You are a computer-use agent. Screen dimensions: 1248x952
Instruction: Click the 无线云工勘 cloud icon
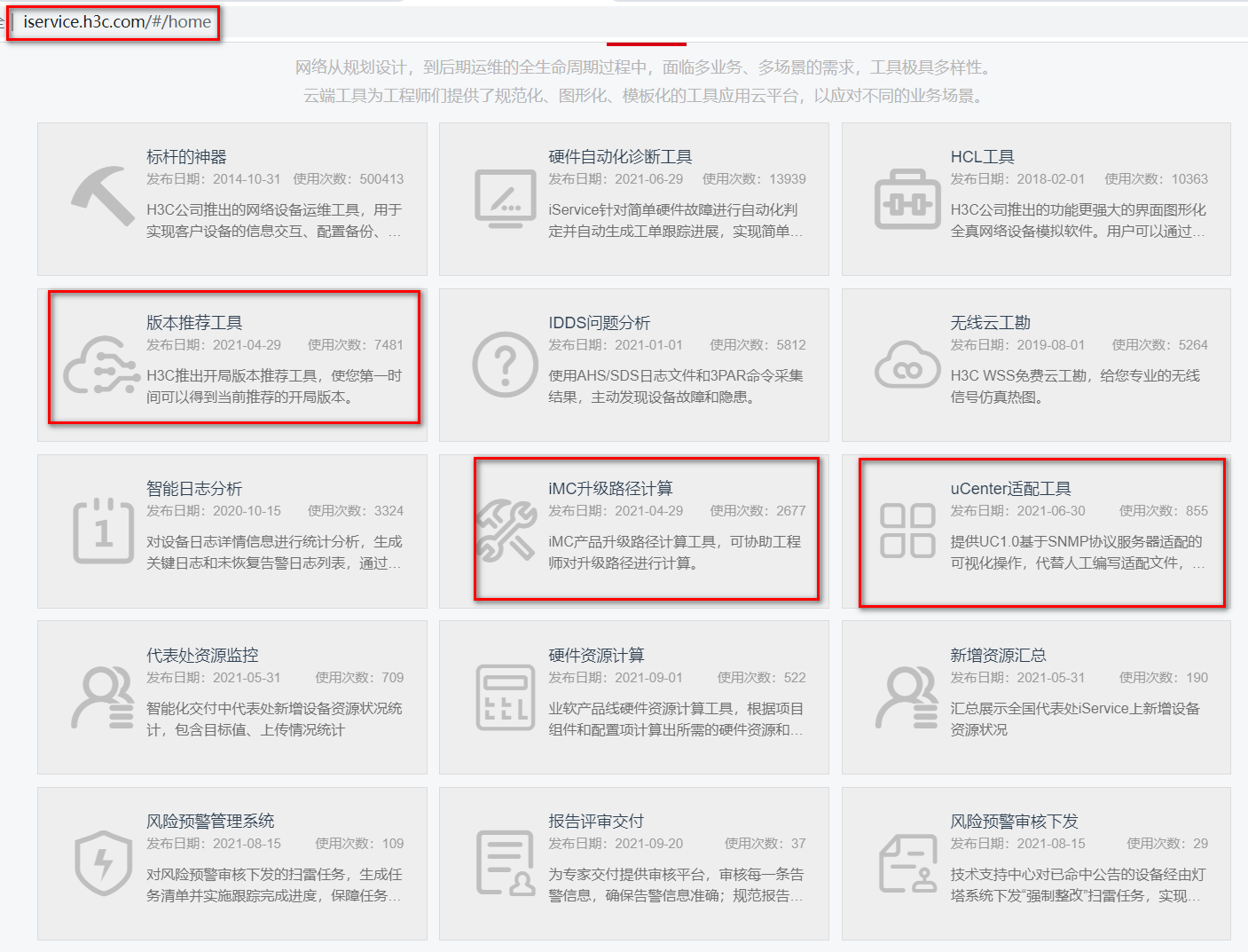click(907, 365)
